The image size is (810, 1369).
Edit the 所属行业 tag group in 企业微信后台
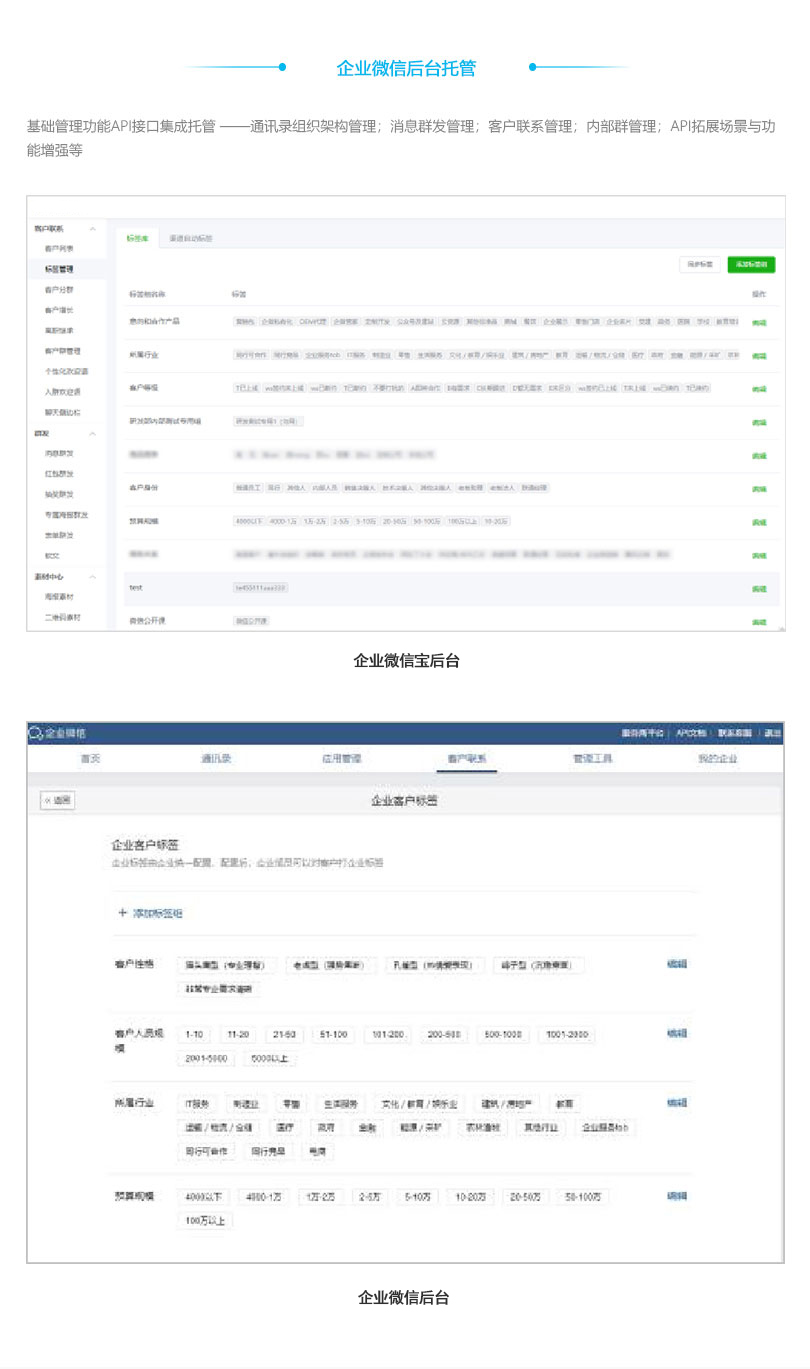[x=677, y=1103]
